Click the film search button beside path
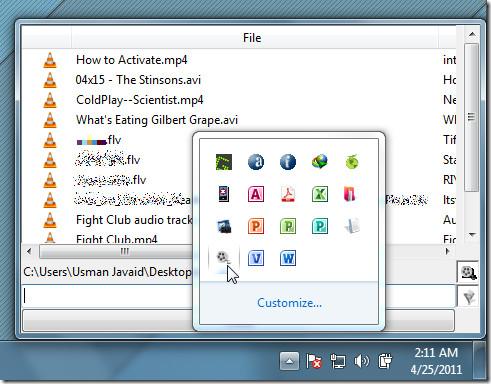The height and width of the screenshot is (384, 491). click(468, 272)
